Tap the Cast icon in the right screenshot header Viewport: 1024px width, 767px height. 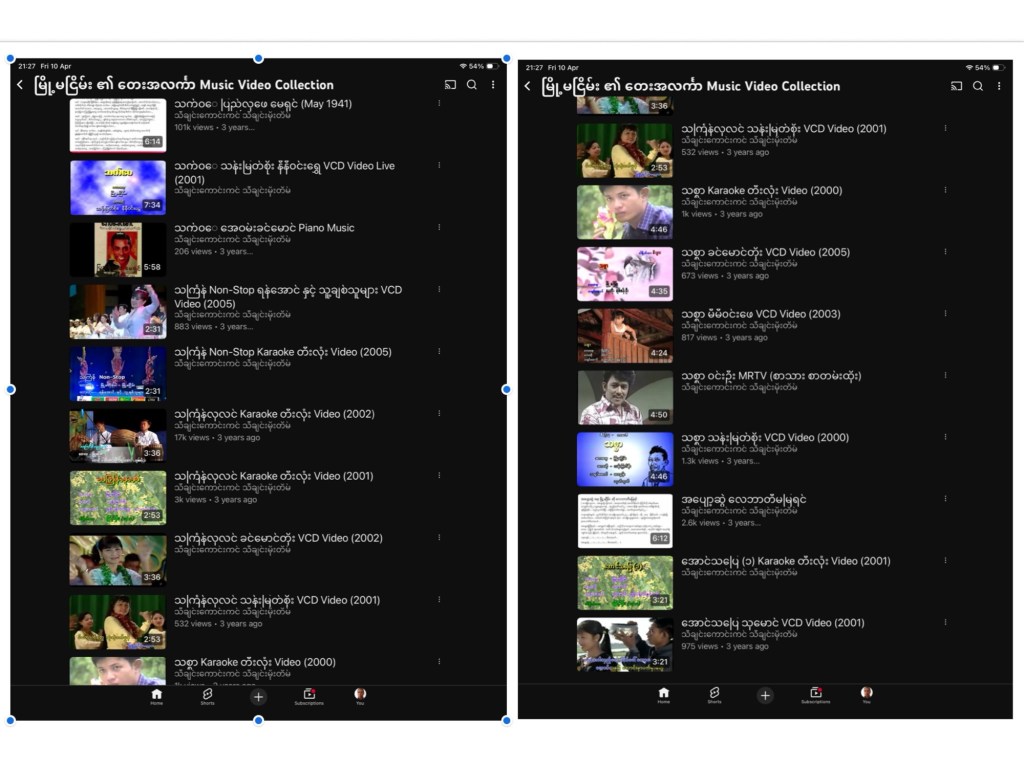pyautogui.click(x=956, y=86)
